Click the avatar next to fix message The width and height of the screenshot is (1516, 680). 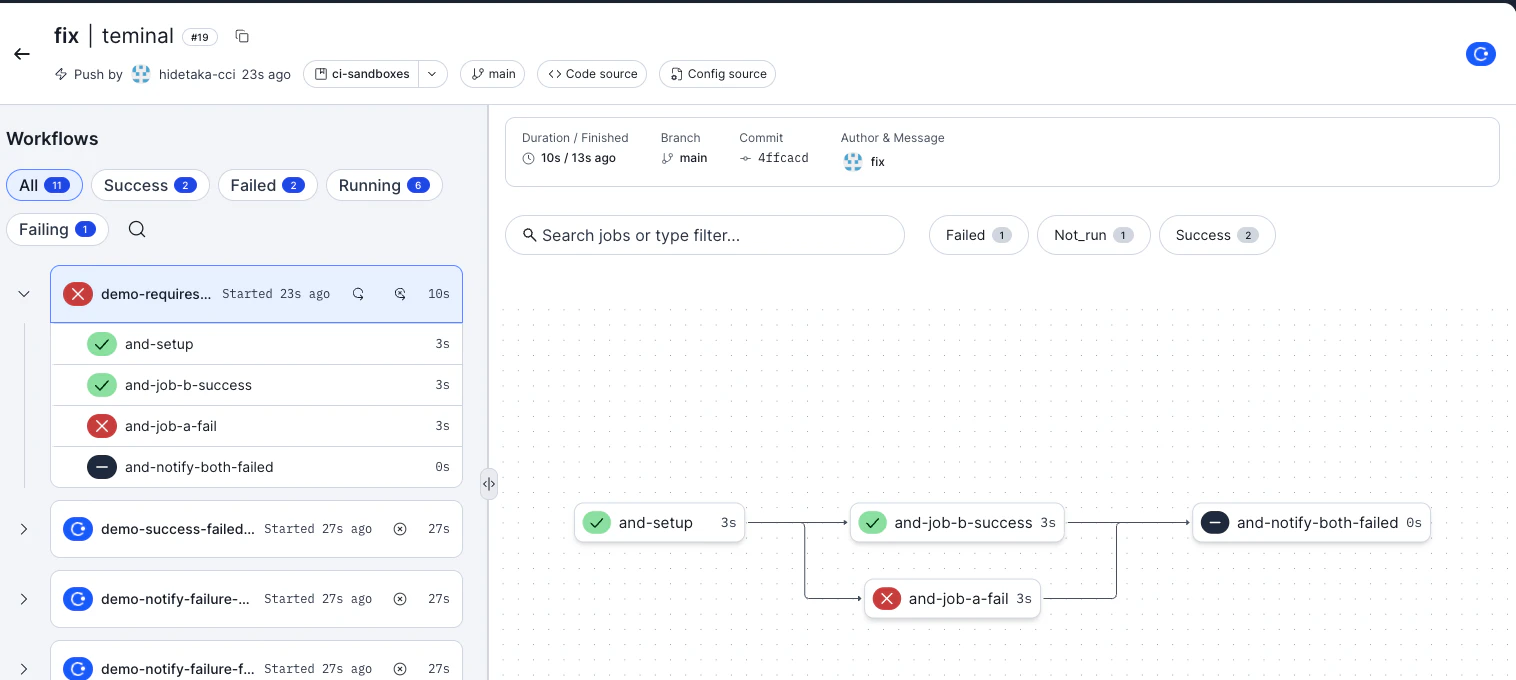tap(853, 162)
